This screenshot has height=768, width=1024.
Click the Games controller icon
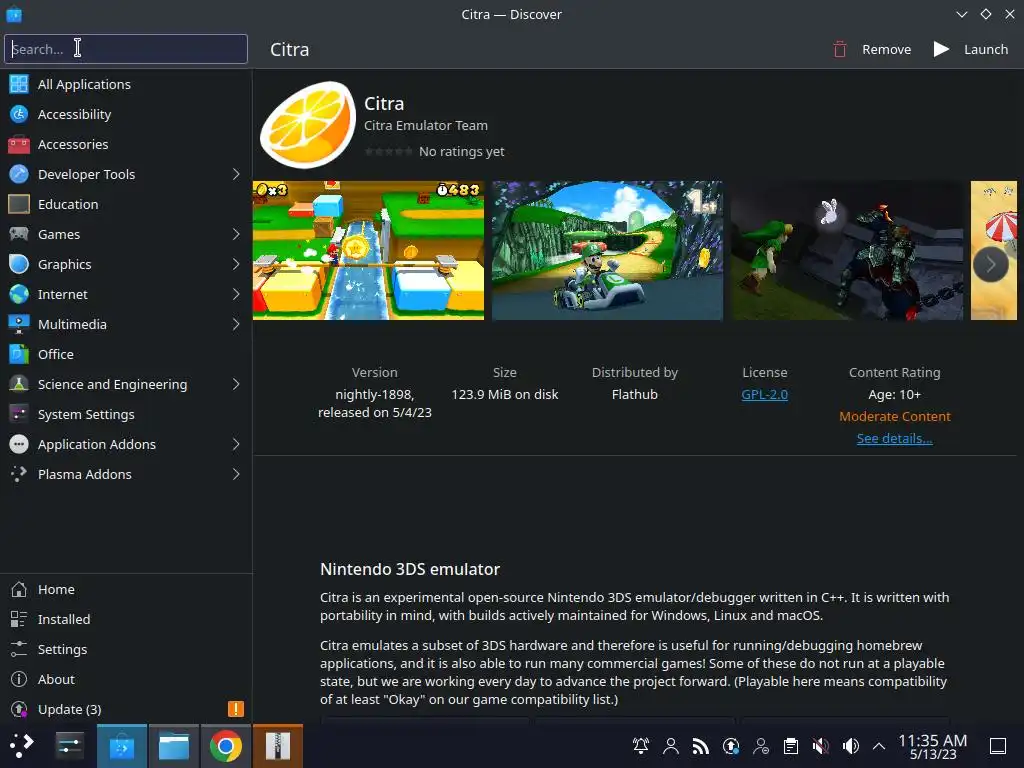pos(19,234)
